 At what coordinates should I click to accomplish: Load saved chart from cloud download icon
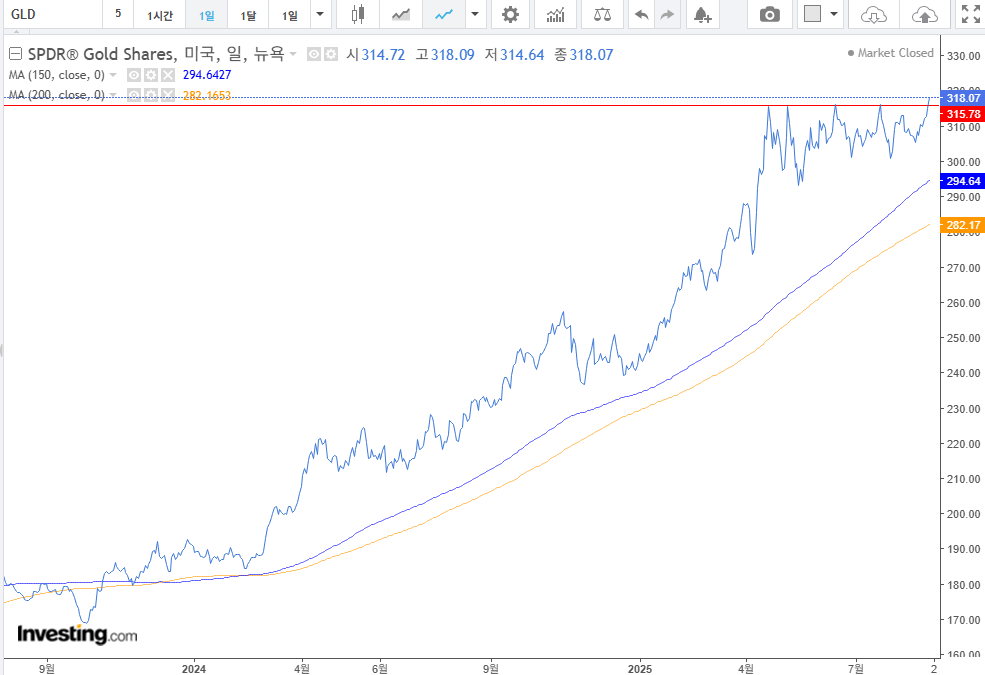873,14
